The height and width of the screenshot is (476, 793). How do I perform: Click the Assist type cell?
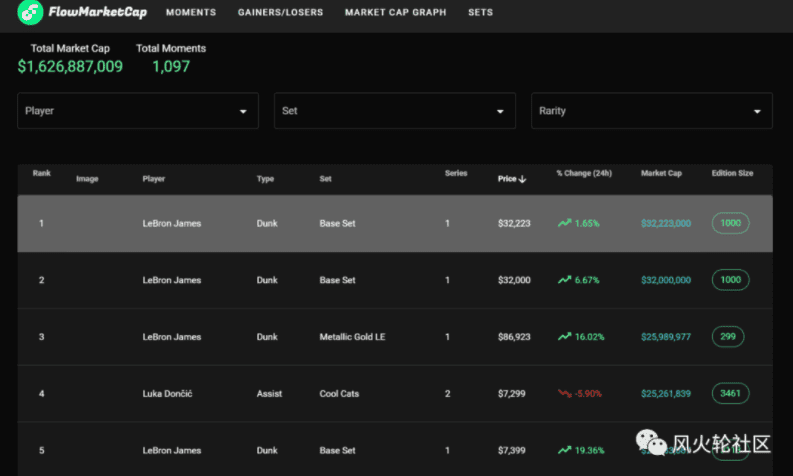pyautogui.click(x=269, y=394)
